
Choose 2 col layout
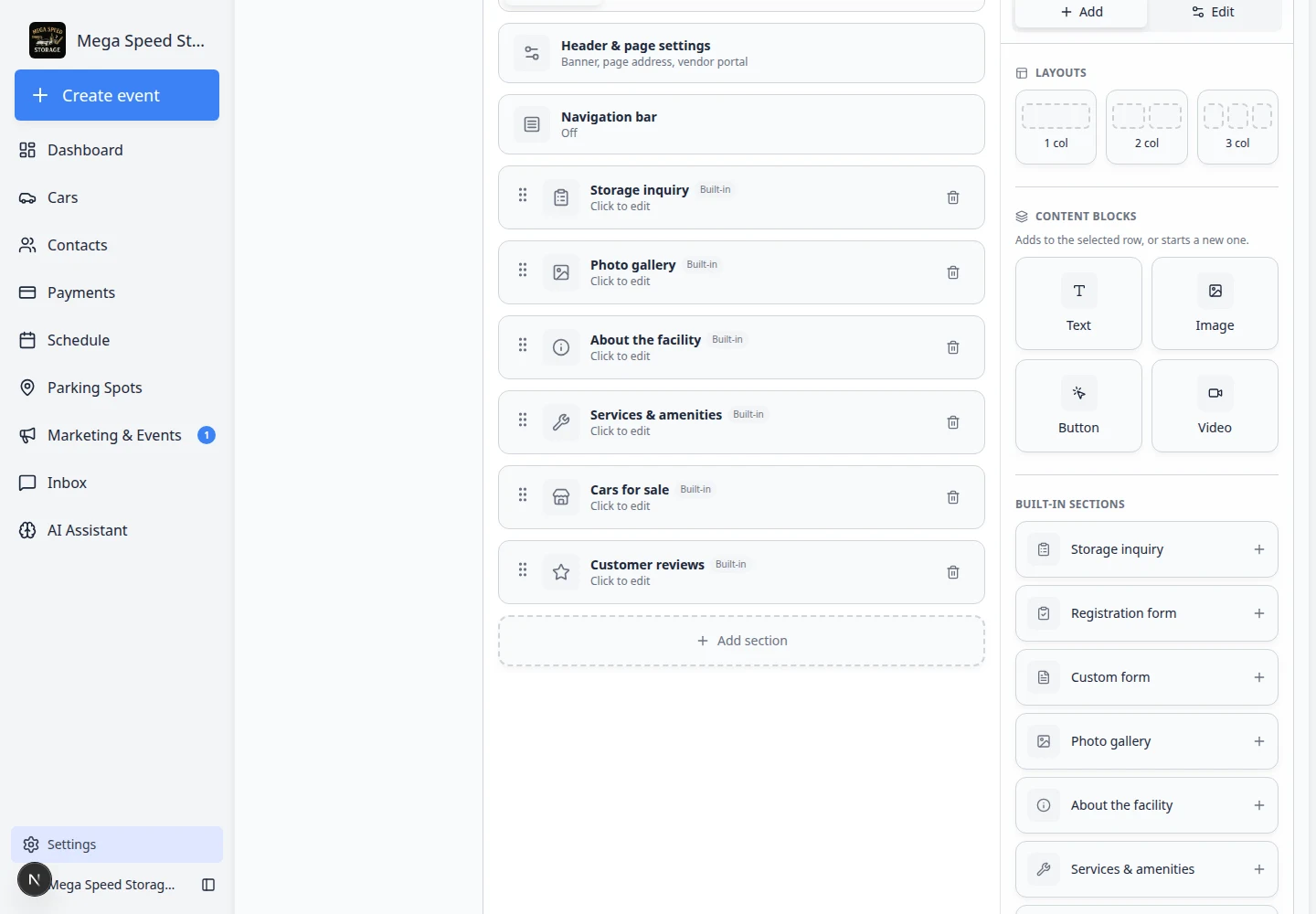(1147, 127)
